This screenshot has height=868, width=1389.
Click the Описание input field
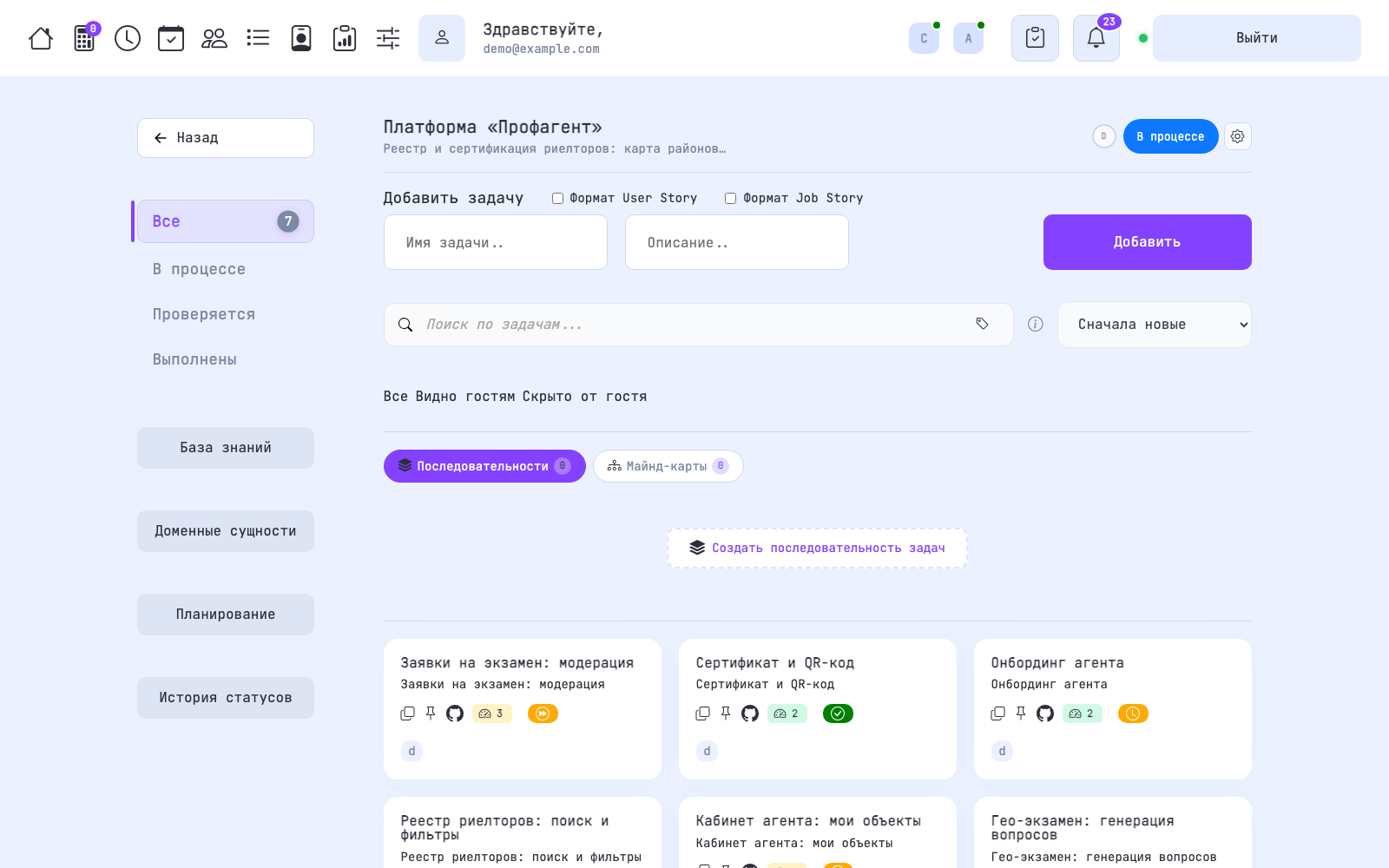coord(737,242)
